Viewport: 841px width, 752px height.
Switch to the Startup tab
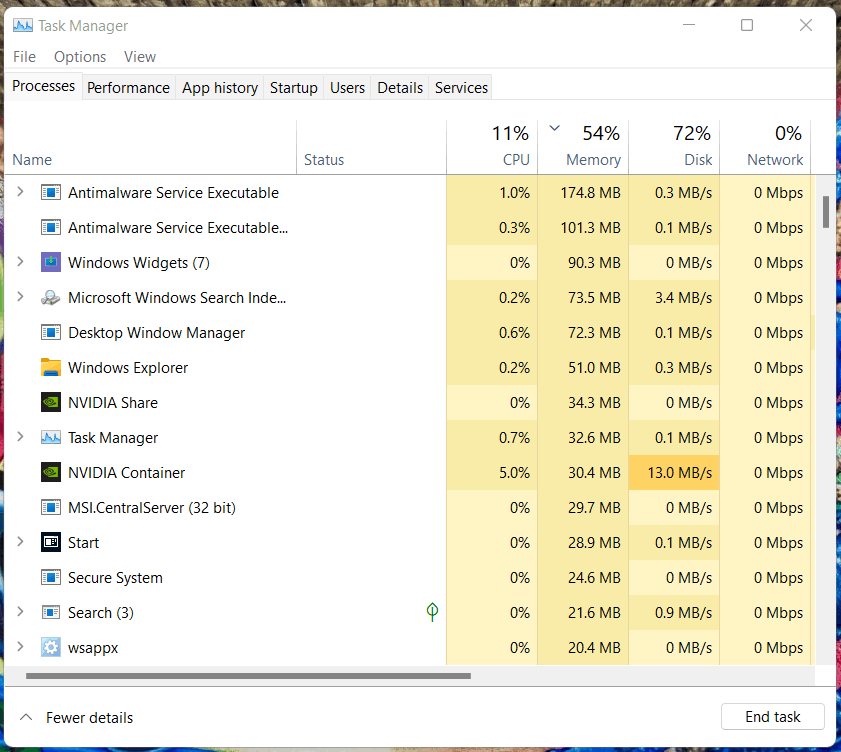click(x=293, y=87)
